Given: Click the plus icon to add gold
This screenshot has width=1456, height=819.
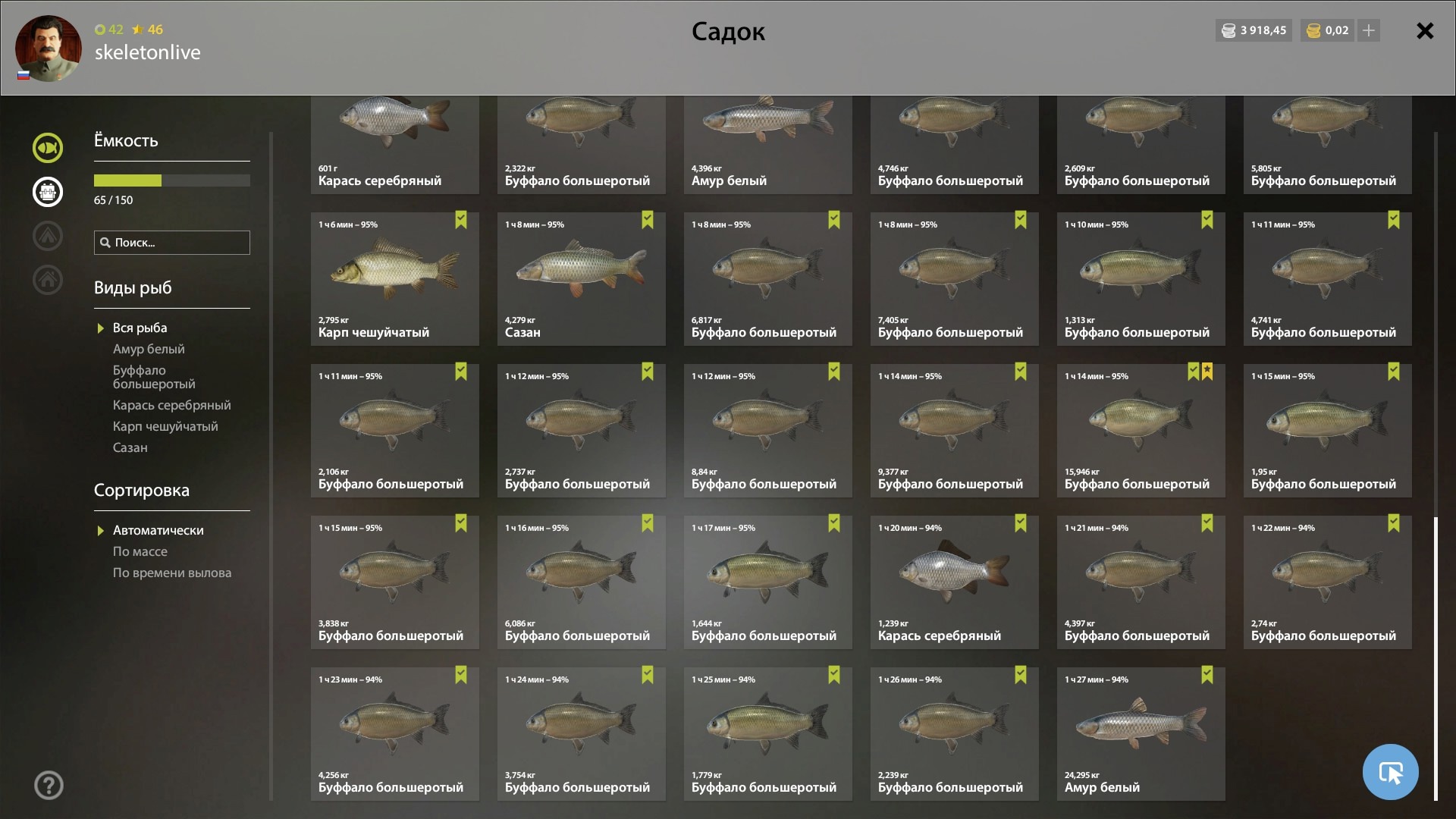Looking at the screenshot, I should pos(1369,30).
